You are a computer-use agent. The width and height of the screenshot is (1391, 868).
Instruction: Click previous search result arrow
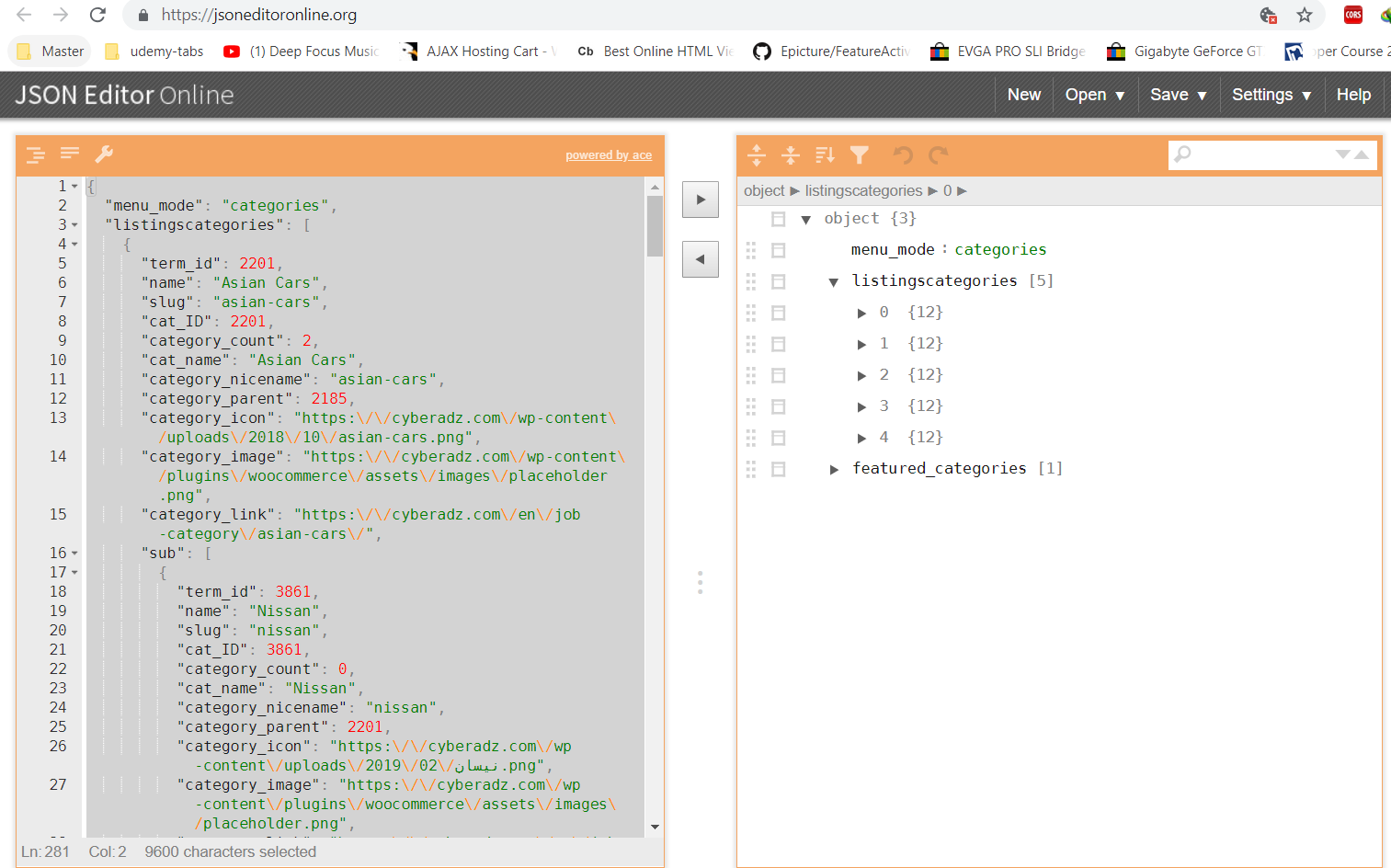[1362, 154]
